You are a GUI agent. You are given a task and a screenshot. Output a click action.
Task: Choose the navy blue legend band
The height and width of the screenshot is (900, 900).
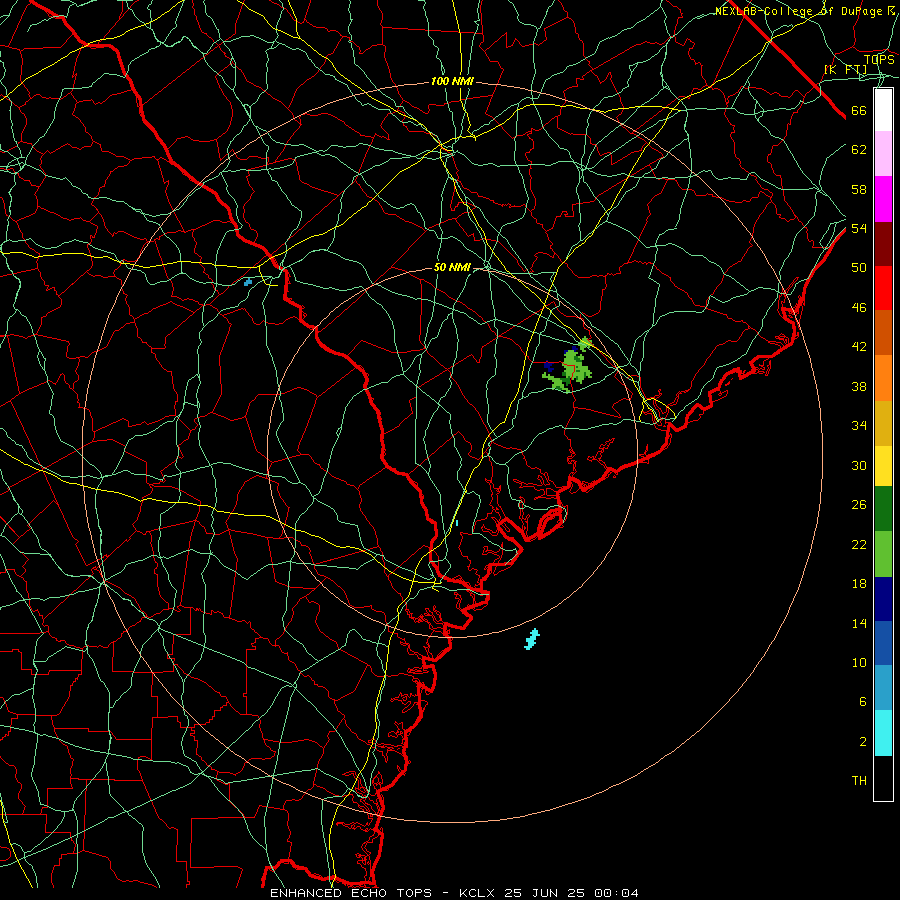(883, 599)
